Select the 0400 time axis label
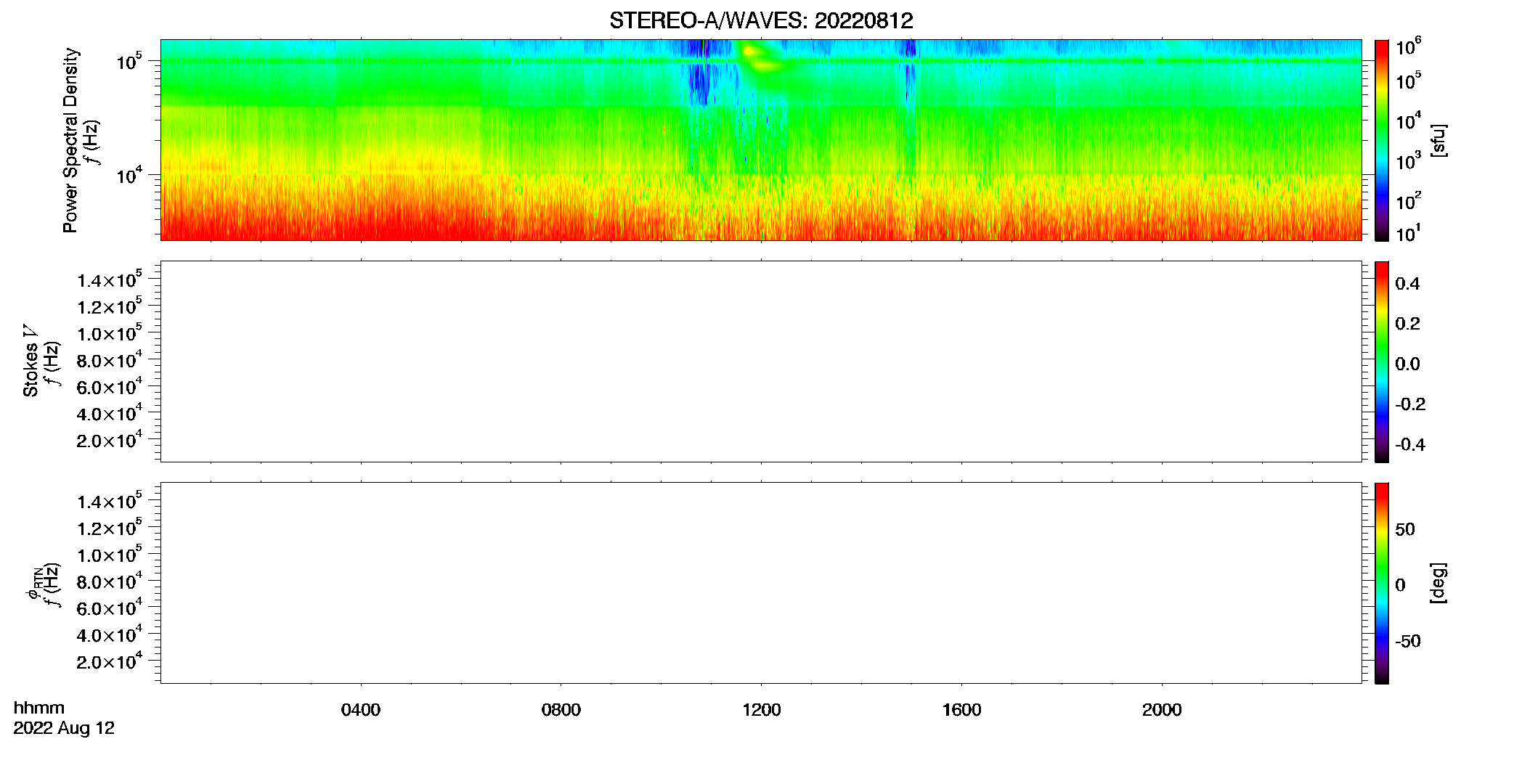This screenshot has height=784, width=1522. (x=361, y=710)
